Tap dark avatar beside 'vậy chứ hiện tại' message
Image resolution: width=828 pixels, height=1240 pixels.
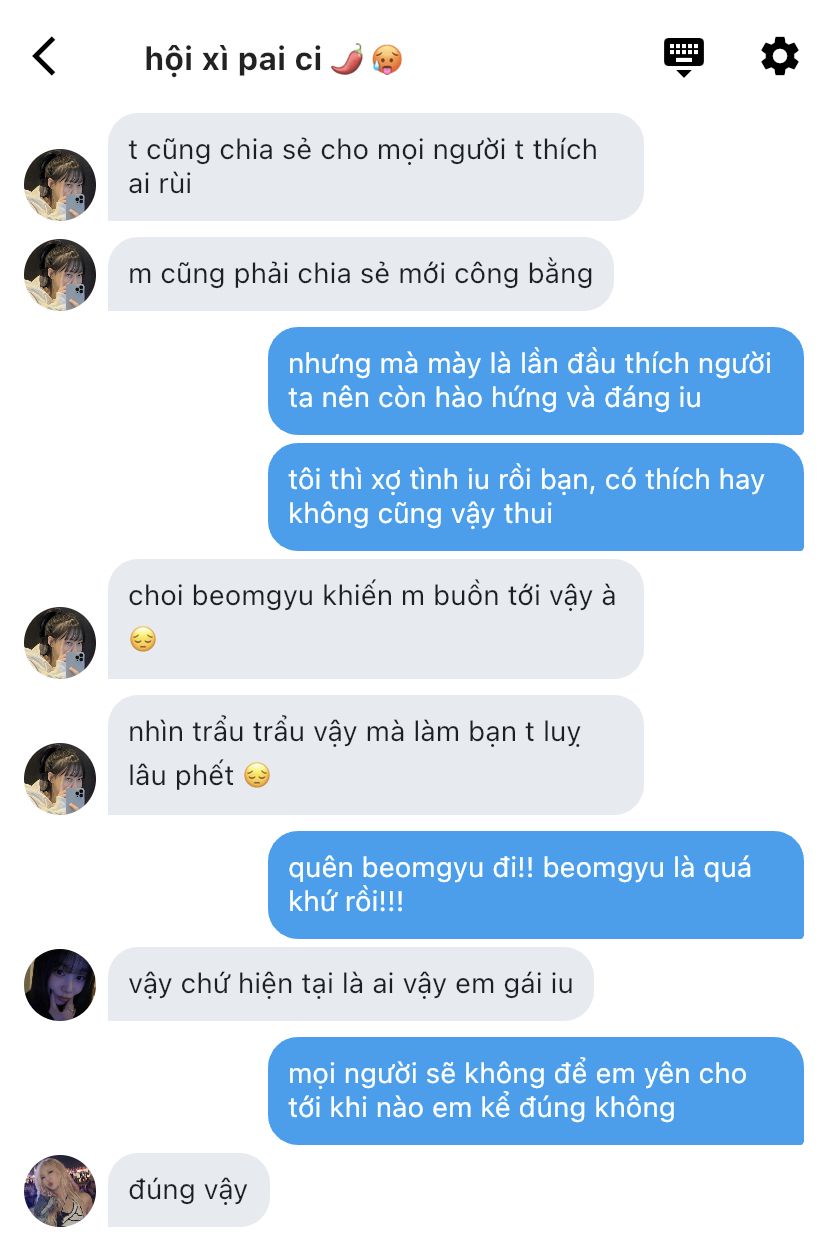[x=60, y=985]
